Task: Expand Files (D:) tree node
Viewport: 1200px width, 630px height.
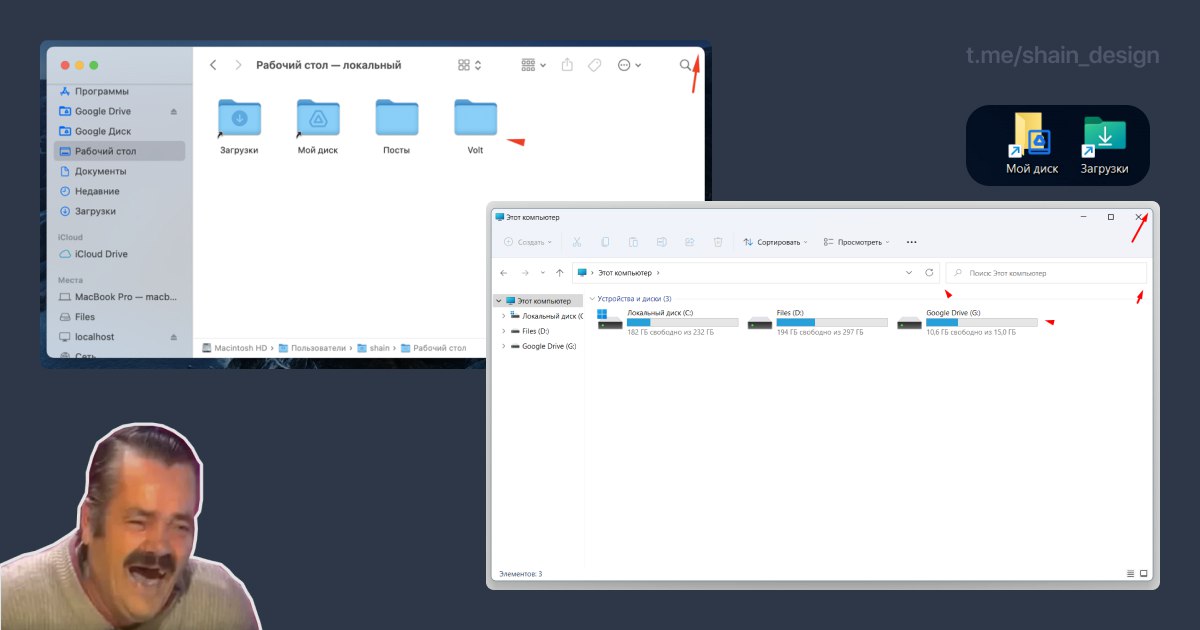Action: (x=503, y=331)
